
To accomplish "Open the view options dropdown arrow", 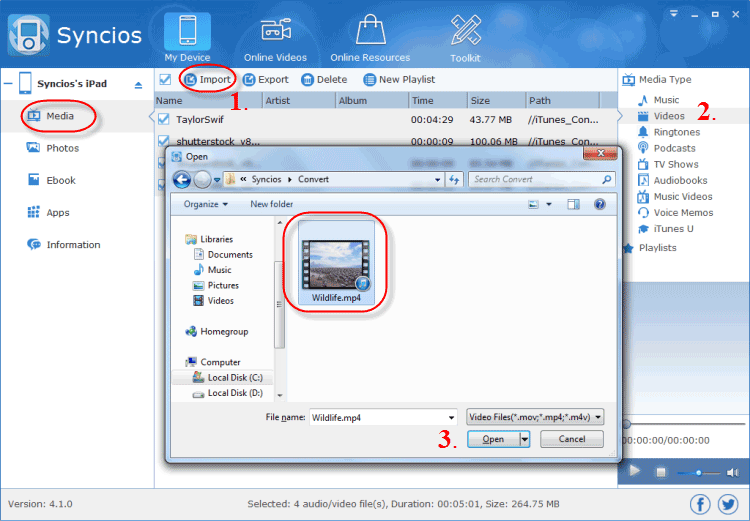I will [549, 205].
